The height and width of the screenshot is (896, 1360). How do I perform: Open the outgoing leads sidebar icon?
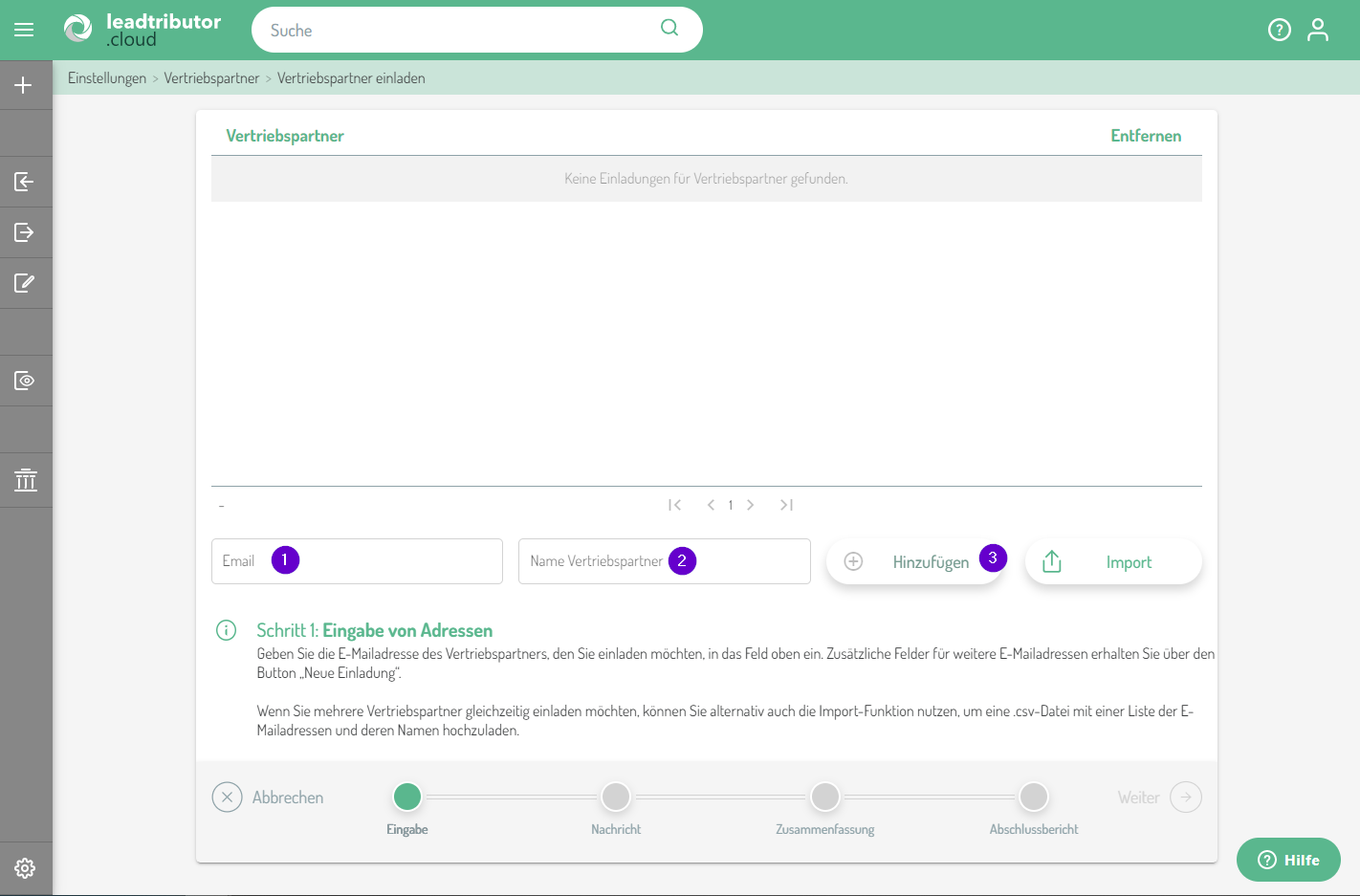(24, 232)
